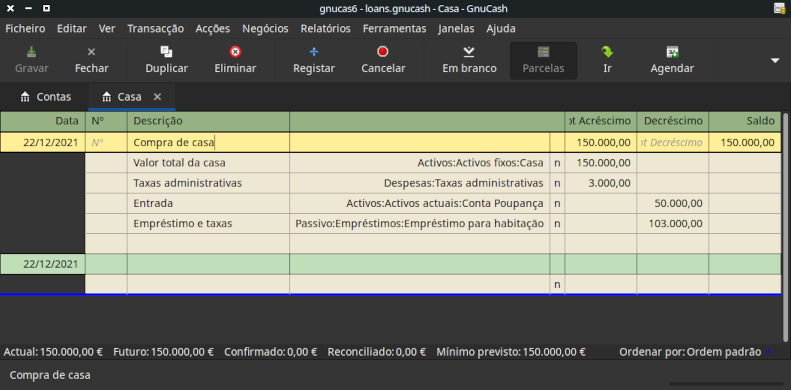Schedule the transaction with Agendar
The height and width of the screenshot is (390, 791).
tap(672, 61)
